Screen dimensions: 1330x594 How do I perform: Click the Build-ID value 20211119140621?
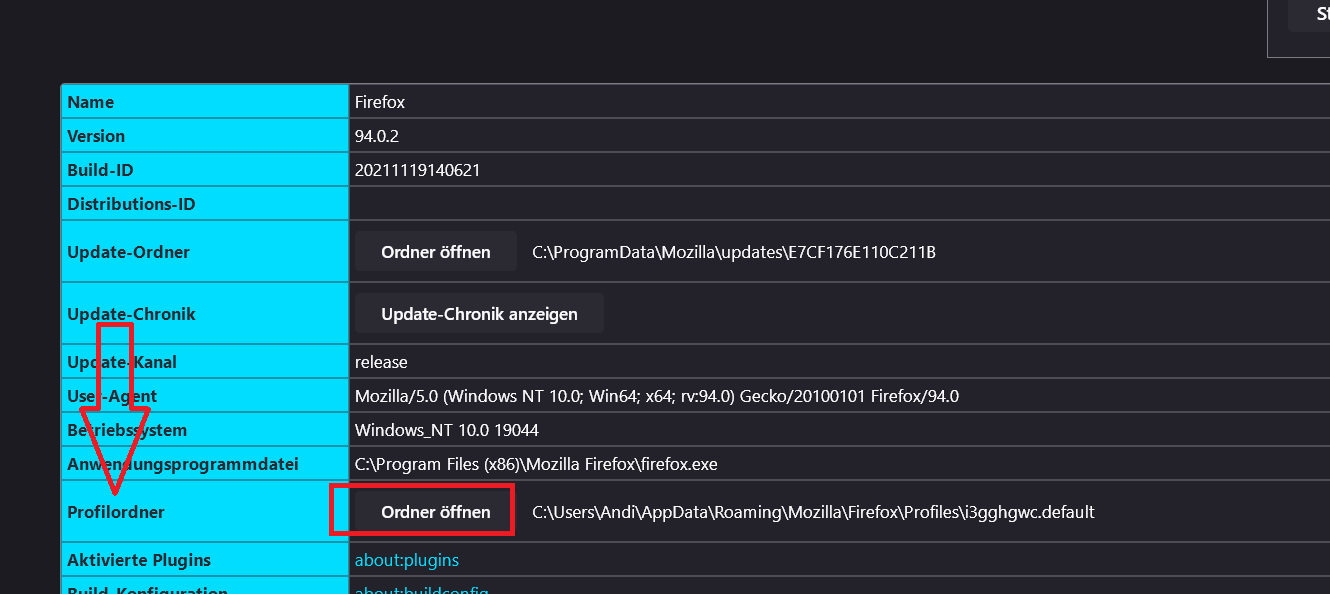pyautogui.click(x=418, y=170)
